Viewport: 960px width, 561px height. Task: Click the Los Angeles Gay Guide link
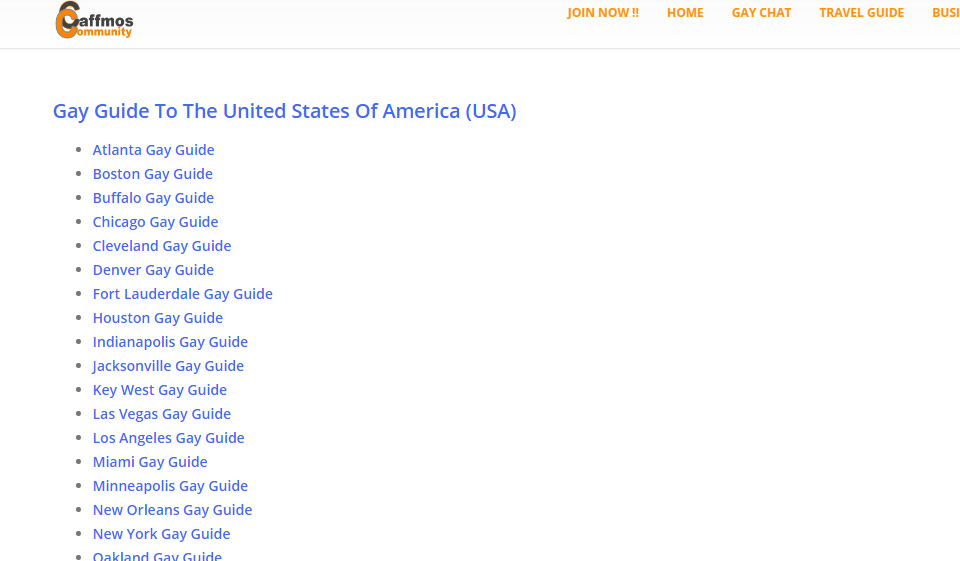click(x=168, y=438)
